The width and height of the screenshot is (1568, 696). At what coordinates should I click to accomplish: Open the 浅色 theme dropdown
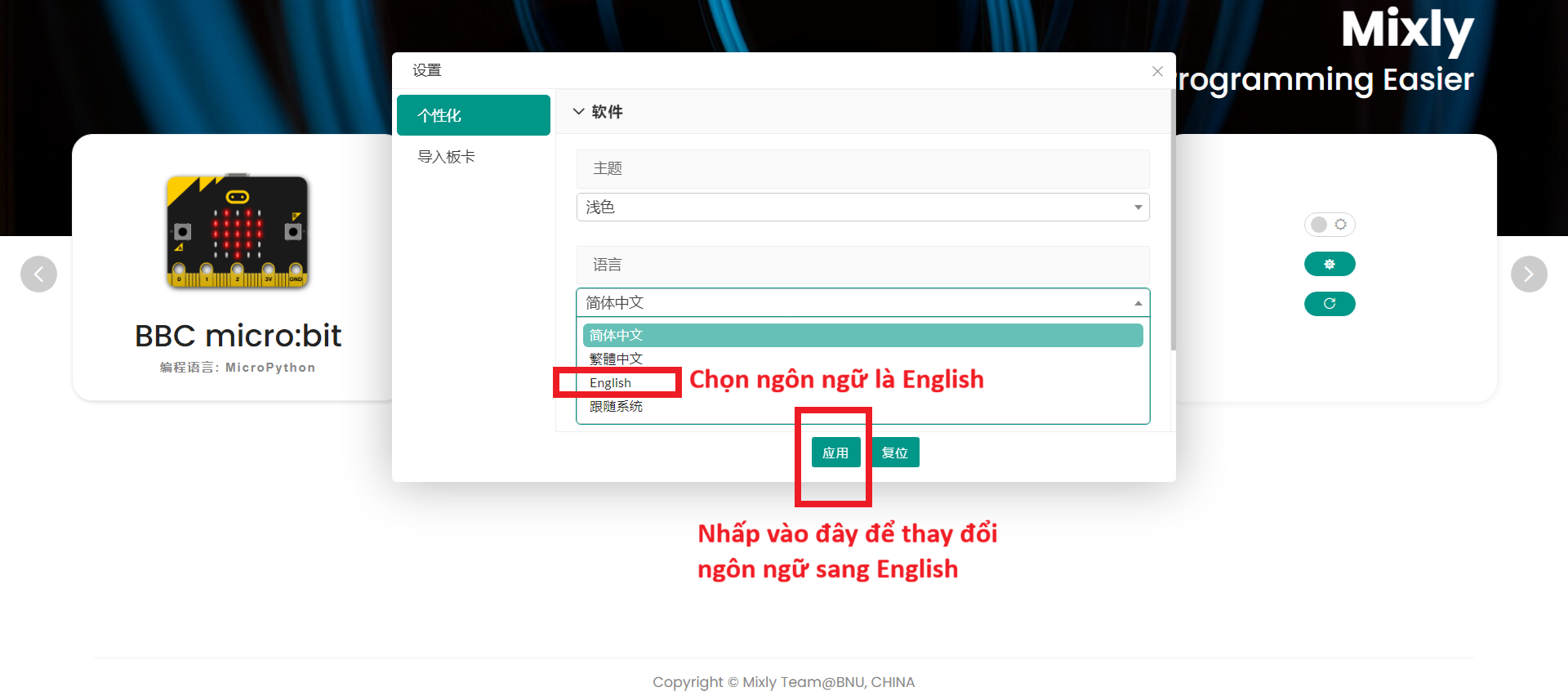tap(862, 207)
